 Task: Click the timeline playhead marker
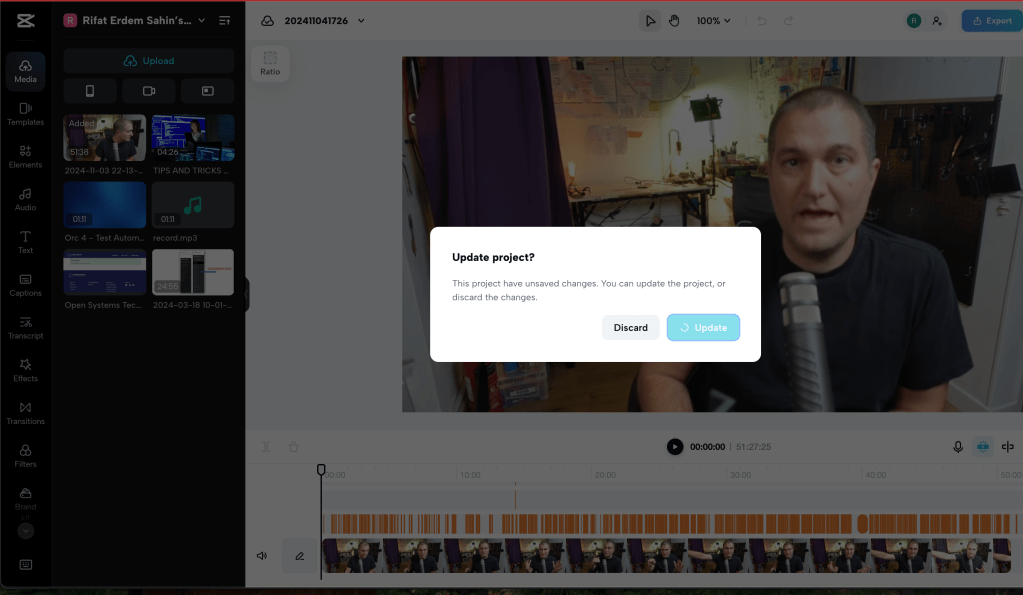(x=321, y=470)
